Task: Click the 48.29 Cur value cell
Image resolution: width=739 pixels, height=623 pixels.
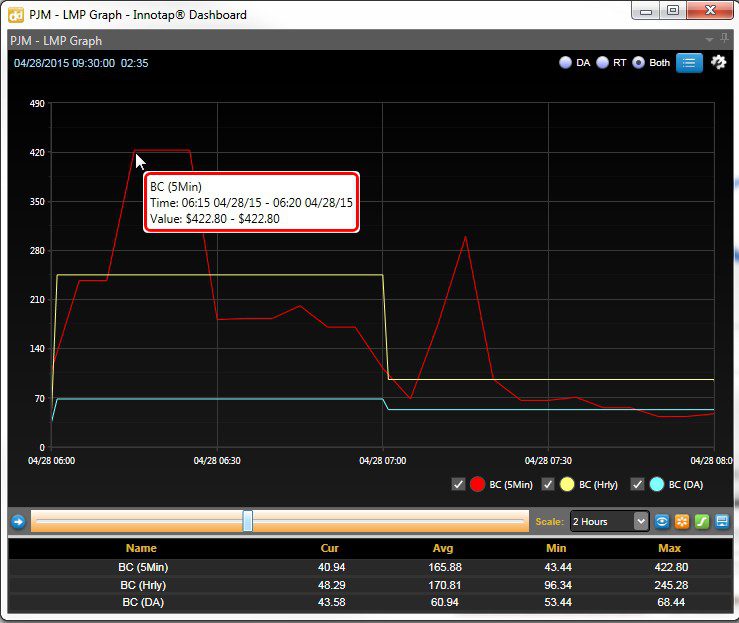Action: [x=332, y=585]
